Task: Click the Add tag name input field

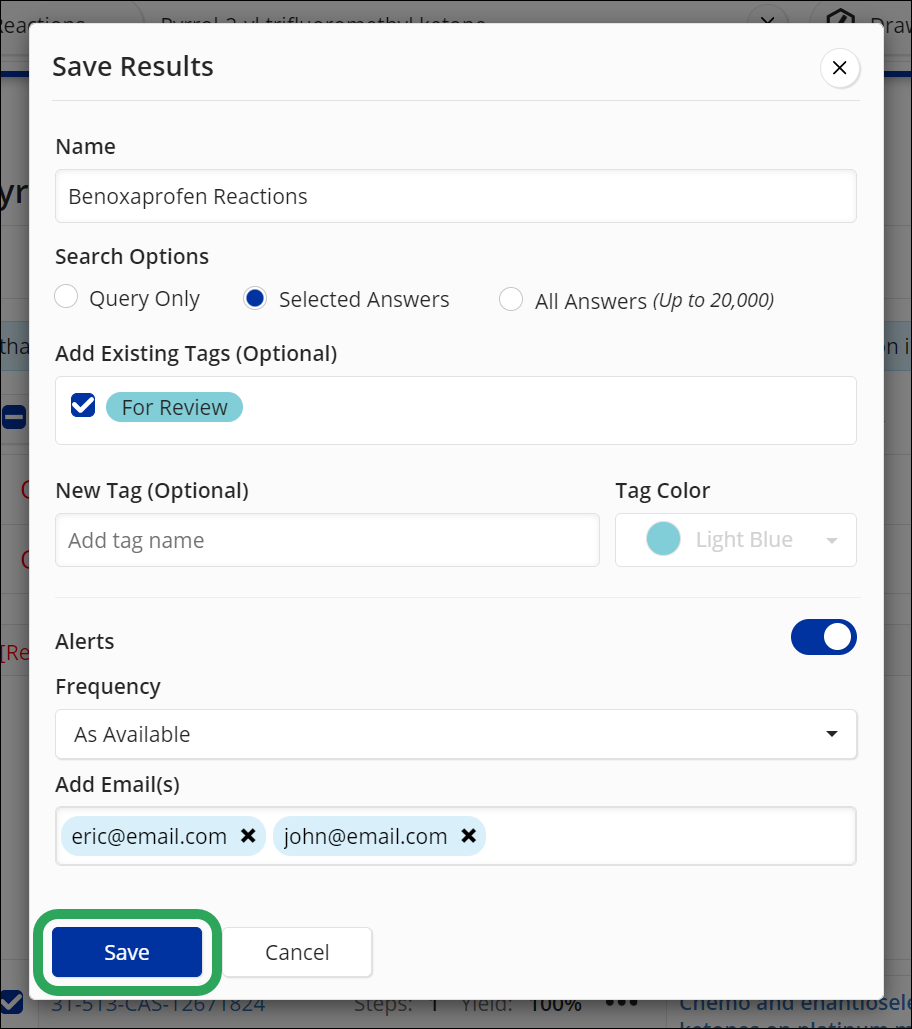Action: [x=327, y=540]
